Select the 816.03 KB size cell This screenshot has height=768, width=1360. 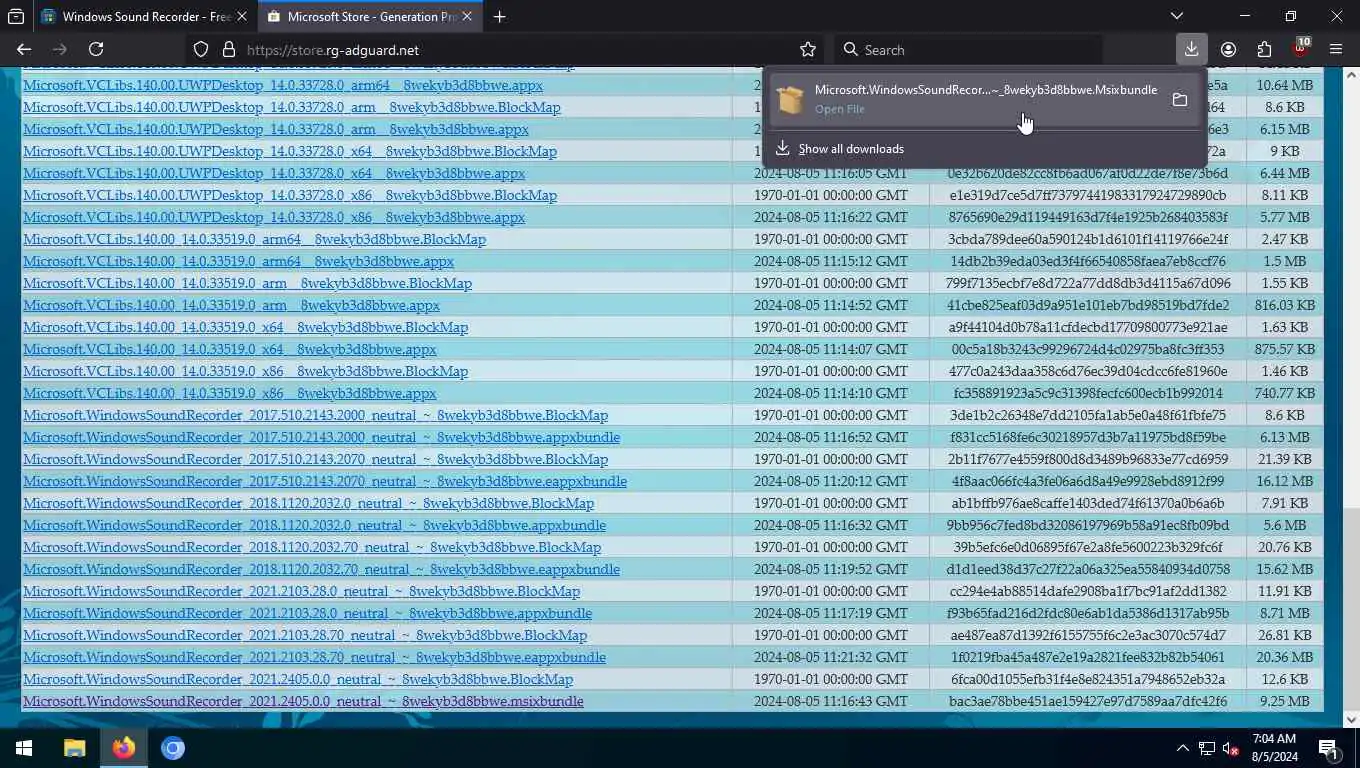[x=1283, y=305]
